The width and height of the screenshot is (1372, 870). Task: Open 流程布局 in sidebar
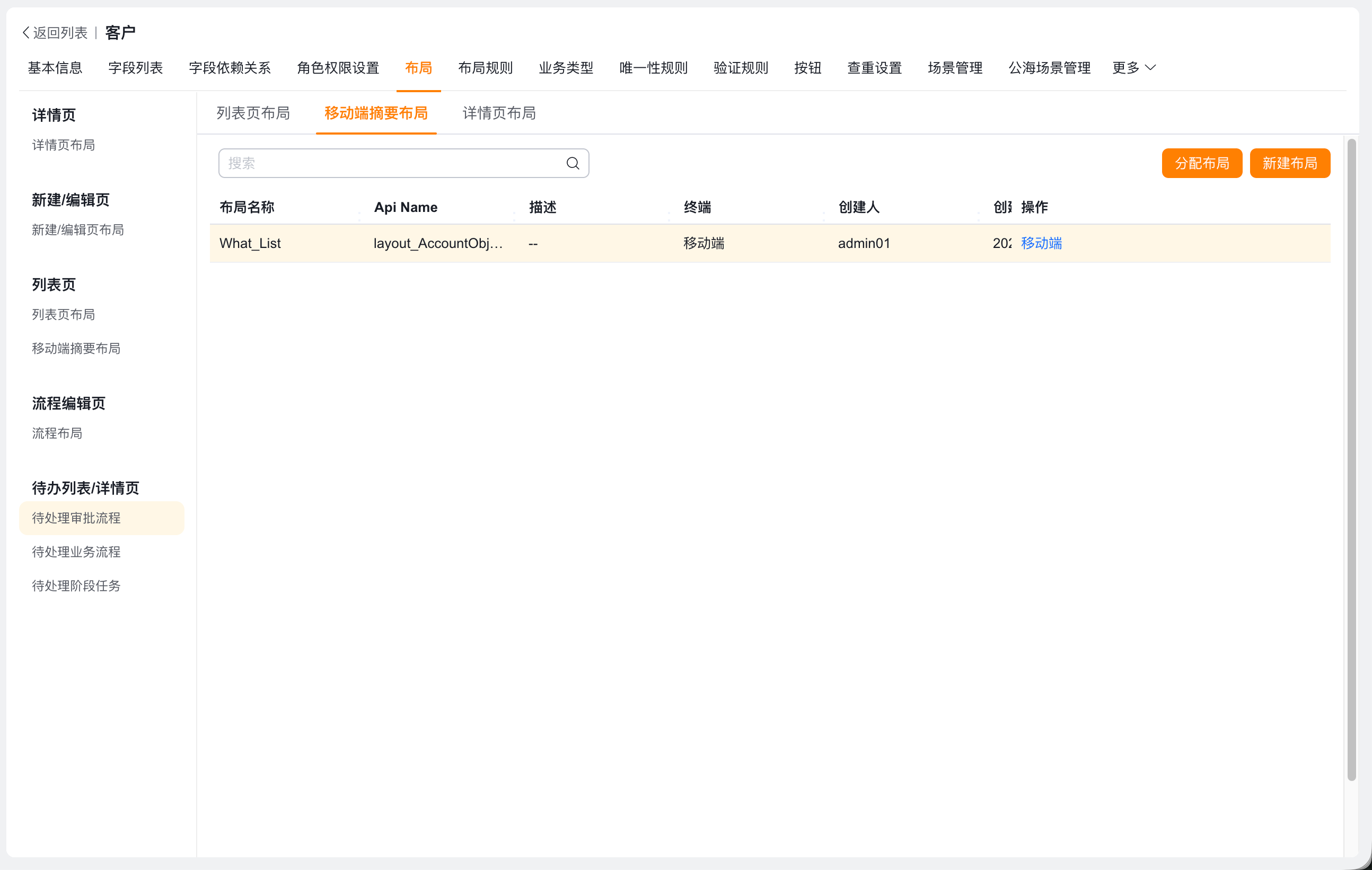tap(57, 433)
